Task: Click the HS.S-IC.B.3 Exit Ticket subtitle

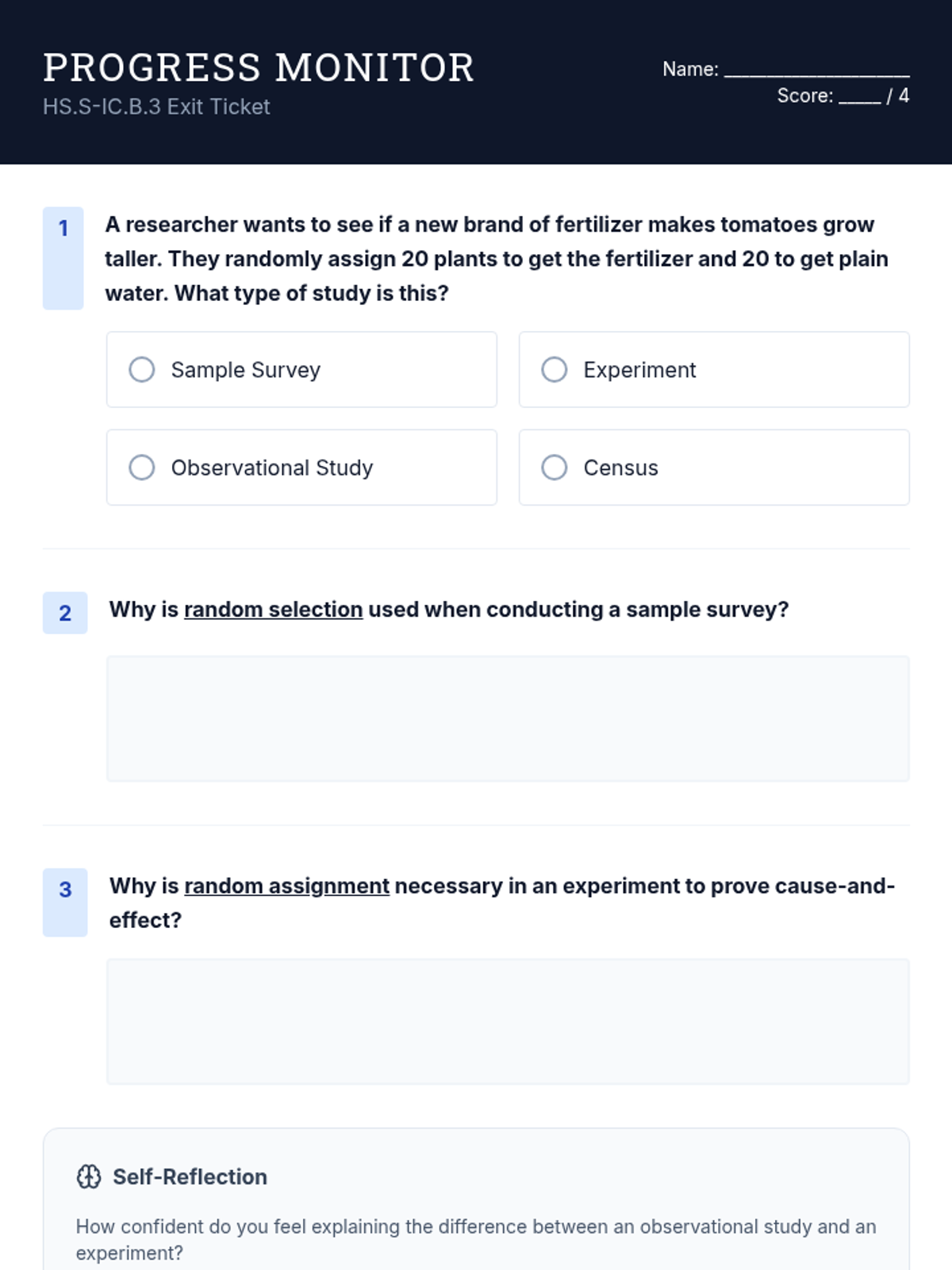Action: point(156,107)
